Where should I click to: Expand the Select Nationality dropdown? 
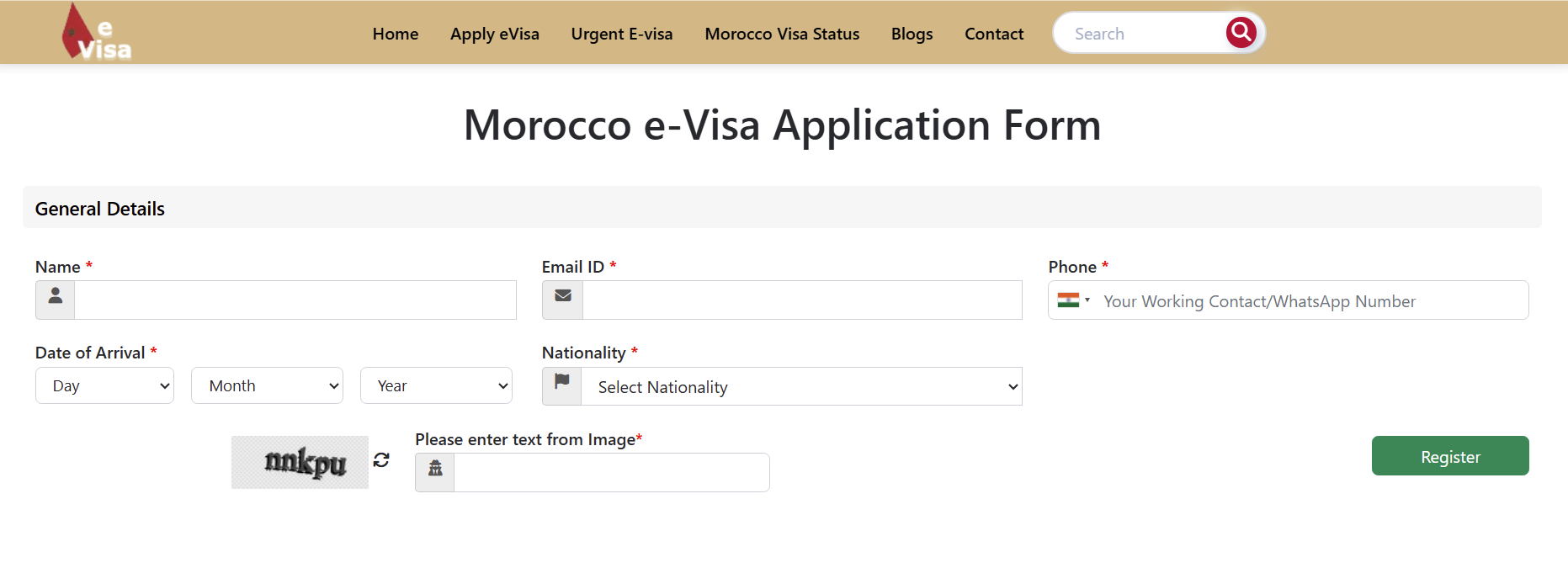(801, 387)
